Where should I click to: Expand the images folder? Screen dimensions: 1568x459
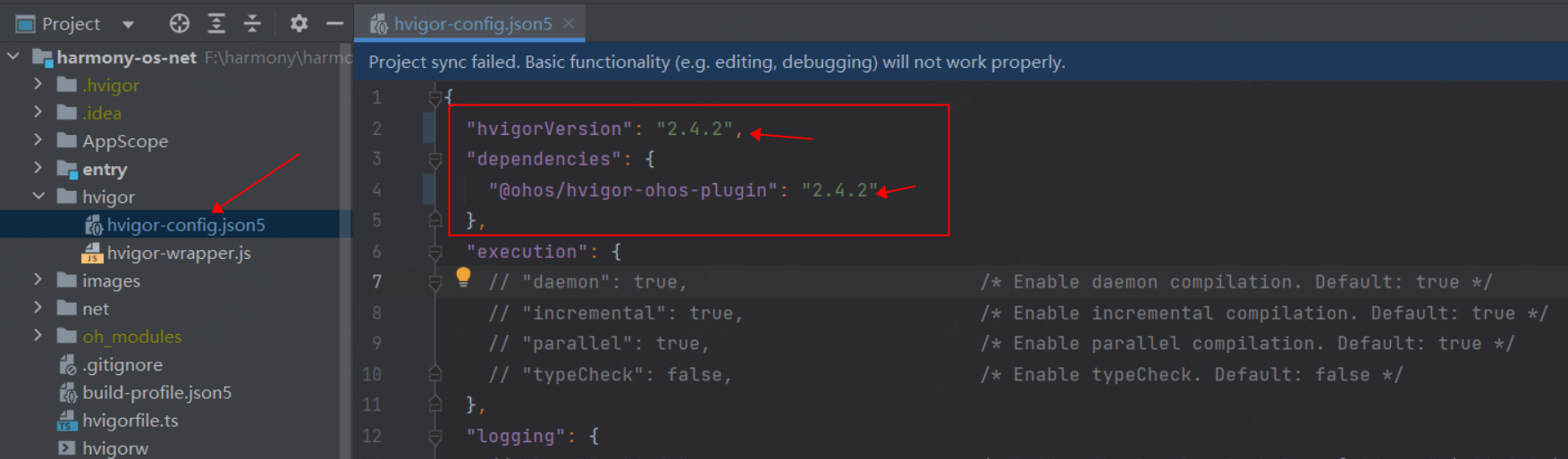pyautogui.click(x=38, y=280)
